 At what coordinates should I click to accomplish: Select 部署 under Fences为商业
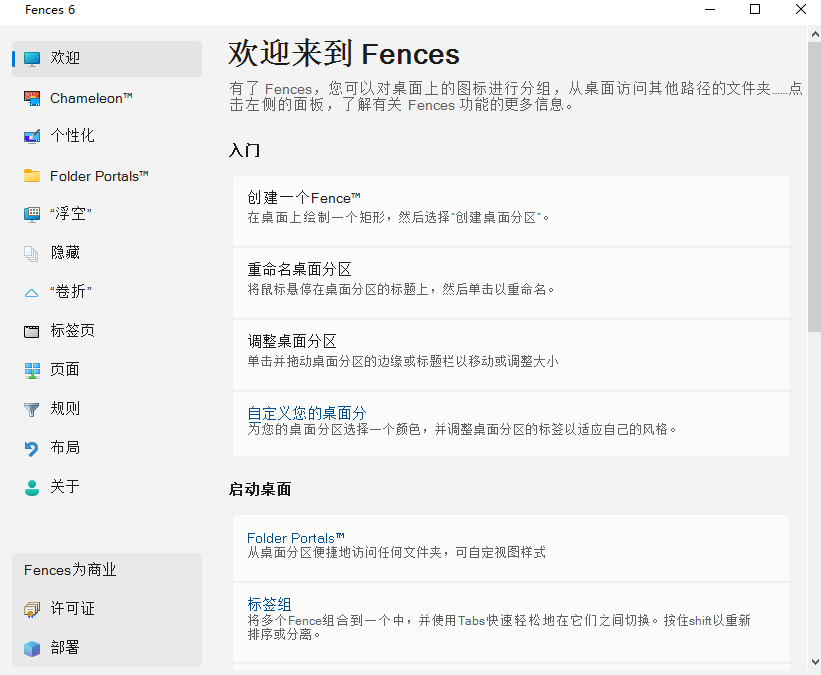107,648
